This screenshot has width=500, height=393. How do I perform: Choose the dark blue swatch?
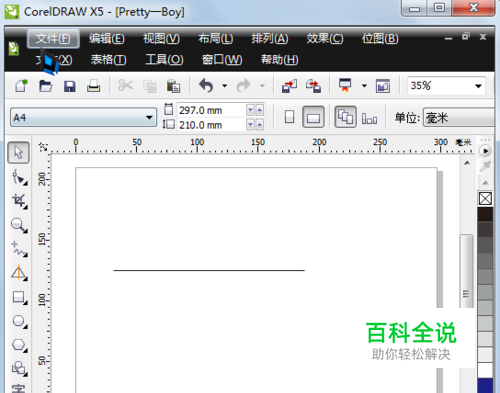pyautogui.click(x=485, y=386)
